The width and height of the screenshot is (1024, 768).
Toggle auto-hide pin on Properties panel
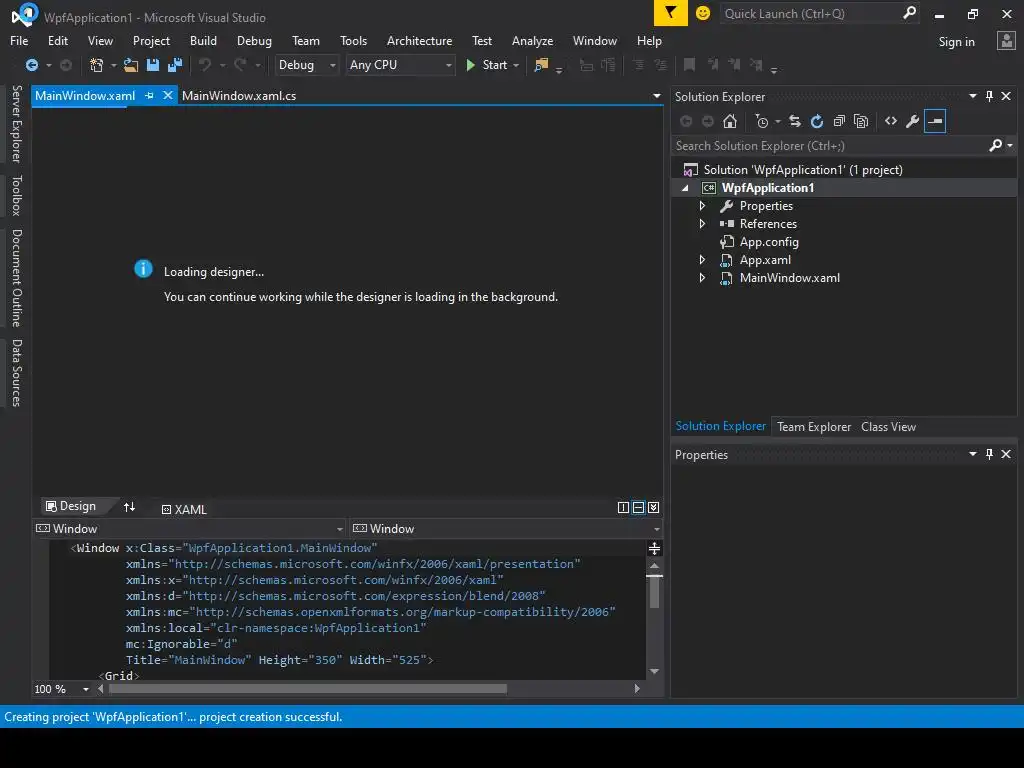989,454
